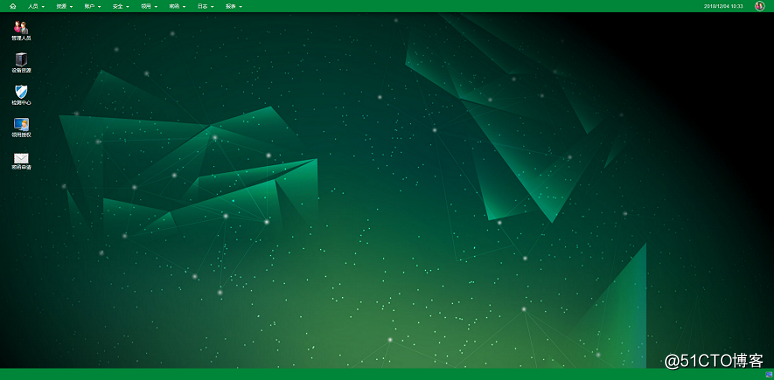Screen dimensions: 774x380
Task: Open the blue shield desktop icon
Action: pyautogui.click(x=21, y=95)
